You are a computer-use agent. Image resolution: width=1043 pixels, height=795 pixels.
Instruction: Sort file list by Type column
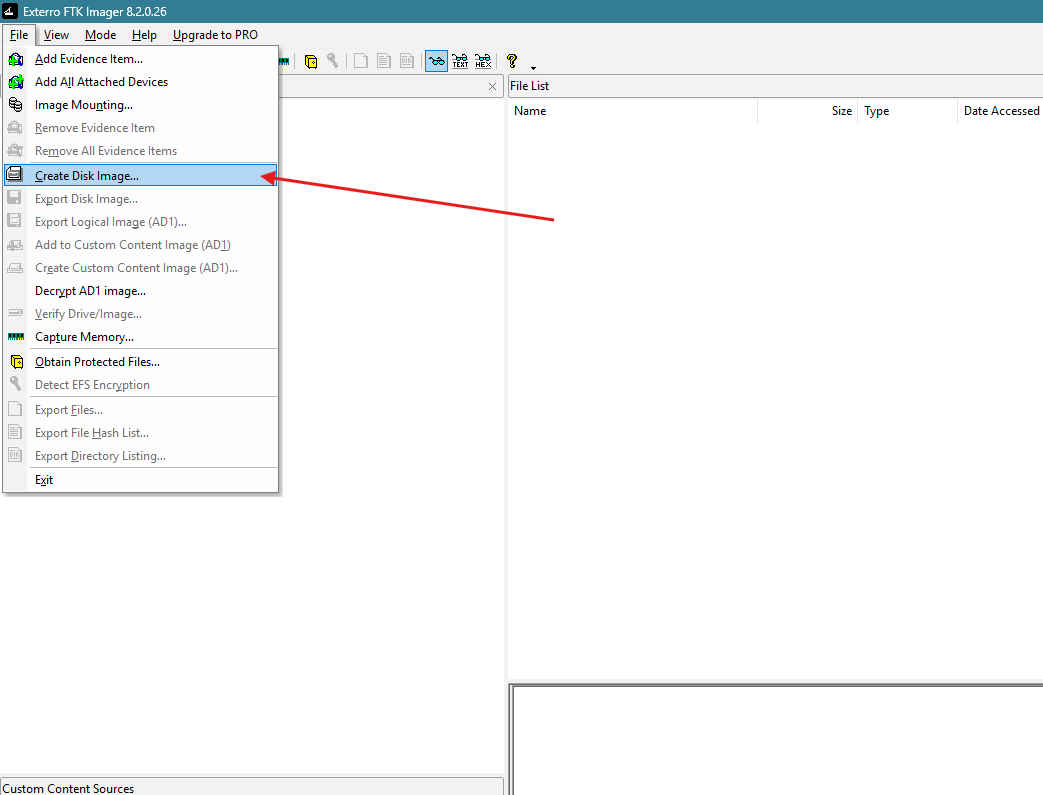tap(907, 111)
